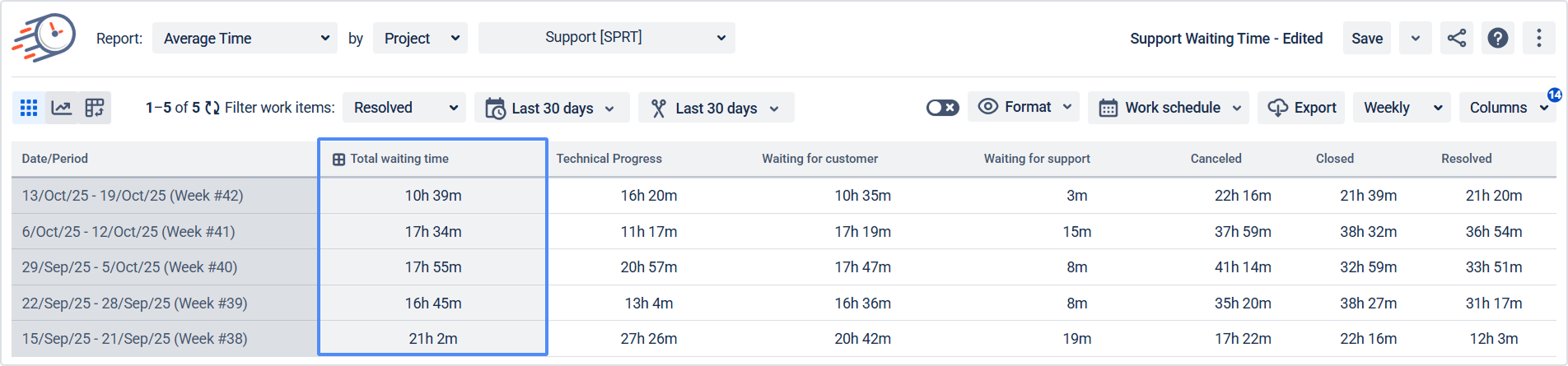This screenshot has height=366, width=1568.
Task: Click the 10h 35m Waiting for customer cell
Action: [x=863, y=196]
